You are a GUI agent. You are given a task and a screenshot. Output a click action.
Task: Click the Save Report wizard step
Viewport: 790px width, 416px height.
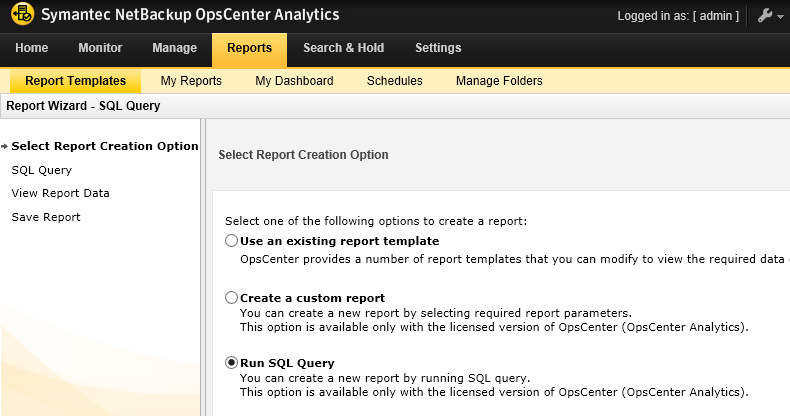point(46,217)
